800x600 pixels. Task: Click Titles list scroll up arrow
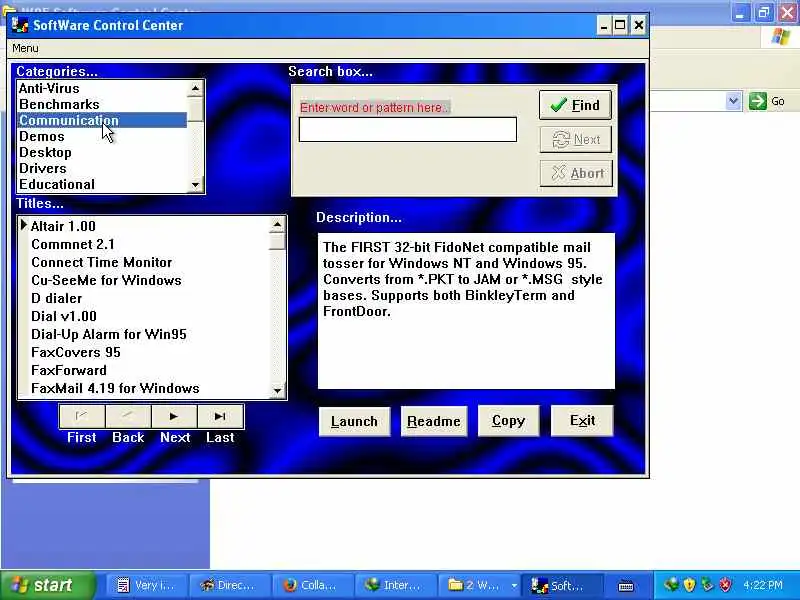pos(277,224)
